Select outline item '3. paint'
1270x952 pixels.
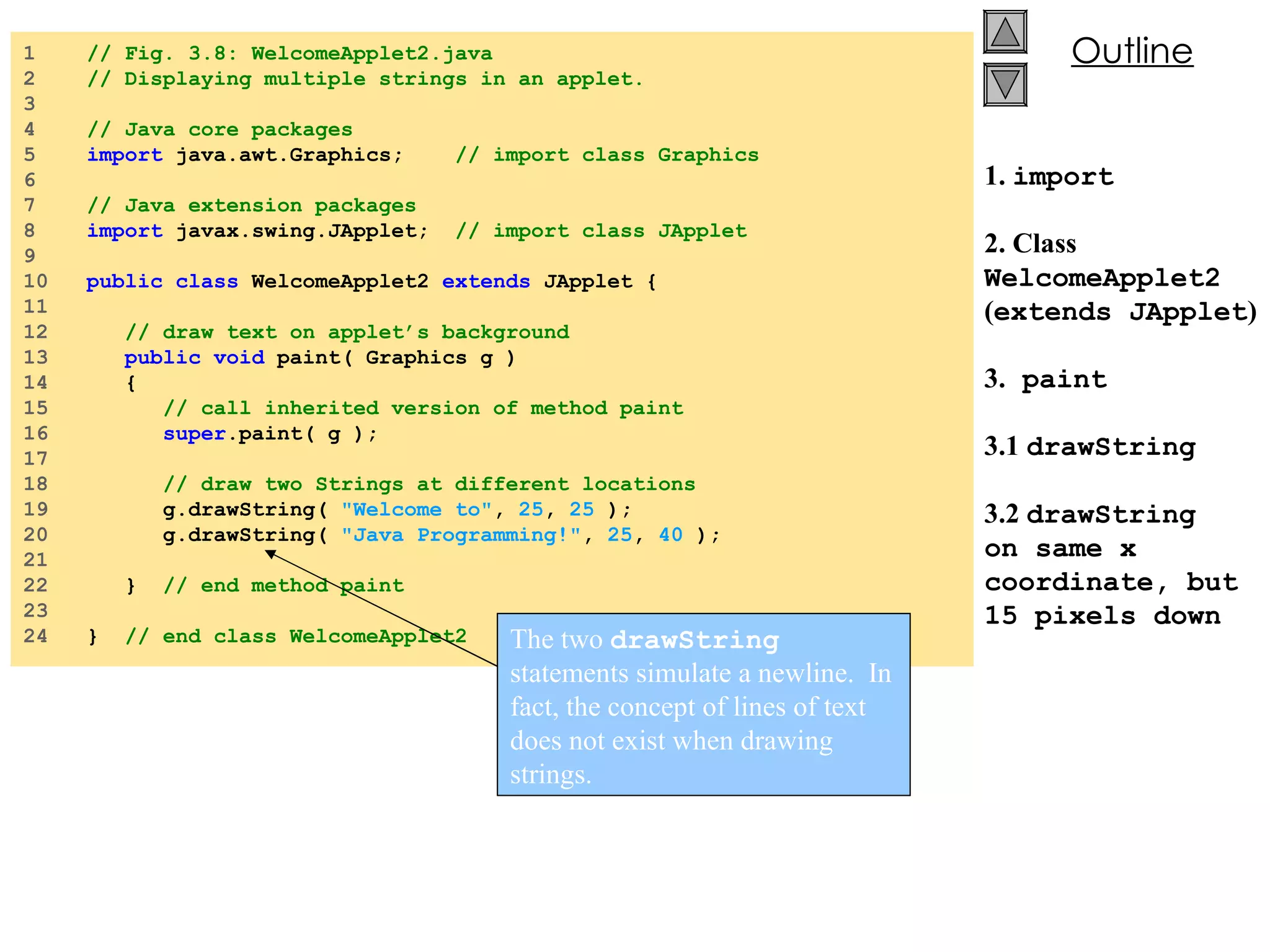pos(1046,379)
